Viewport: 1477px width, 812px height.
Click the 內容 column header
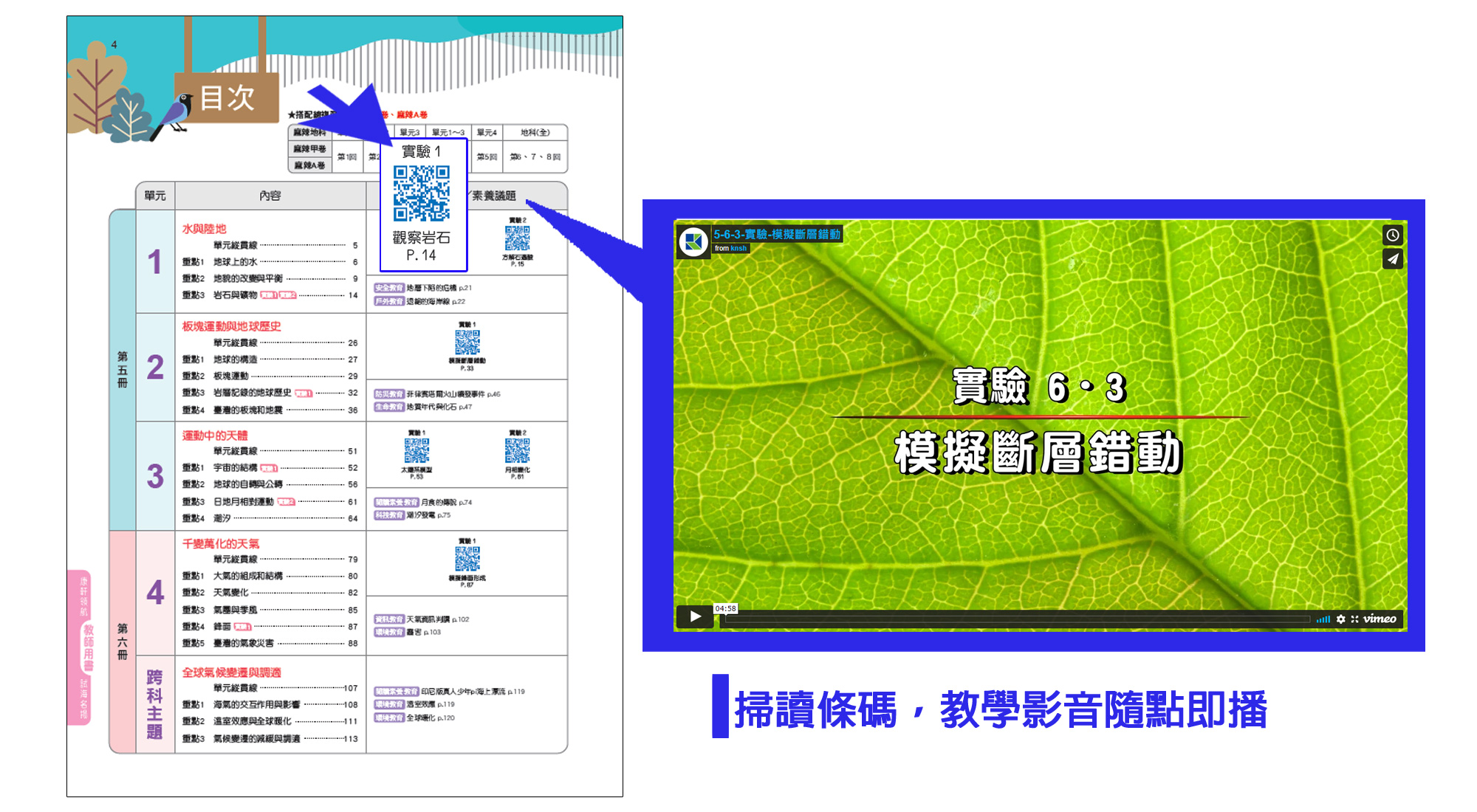pyautogui.click(x=270, y=196)
